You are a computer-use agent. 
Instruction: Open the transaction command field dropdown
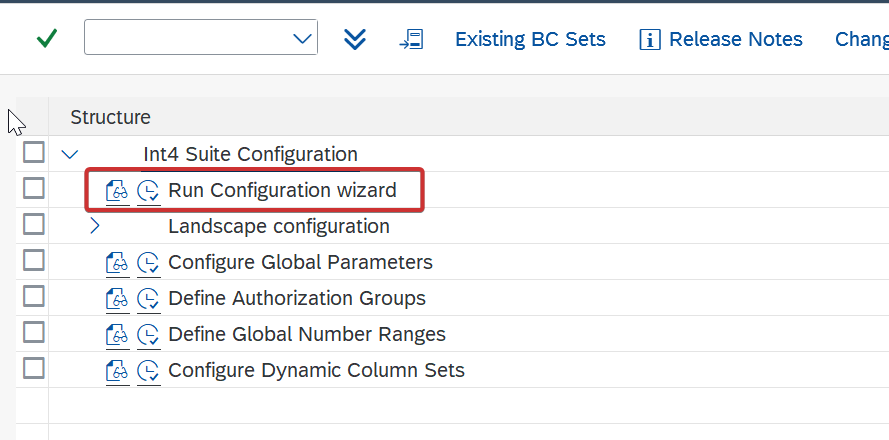click(x=302, y=39)
